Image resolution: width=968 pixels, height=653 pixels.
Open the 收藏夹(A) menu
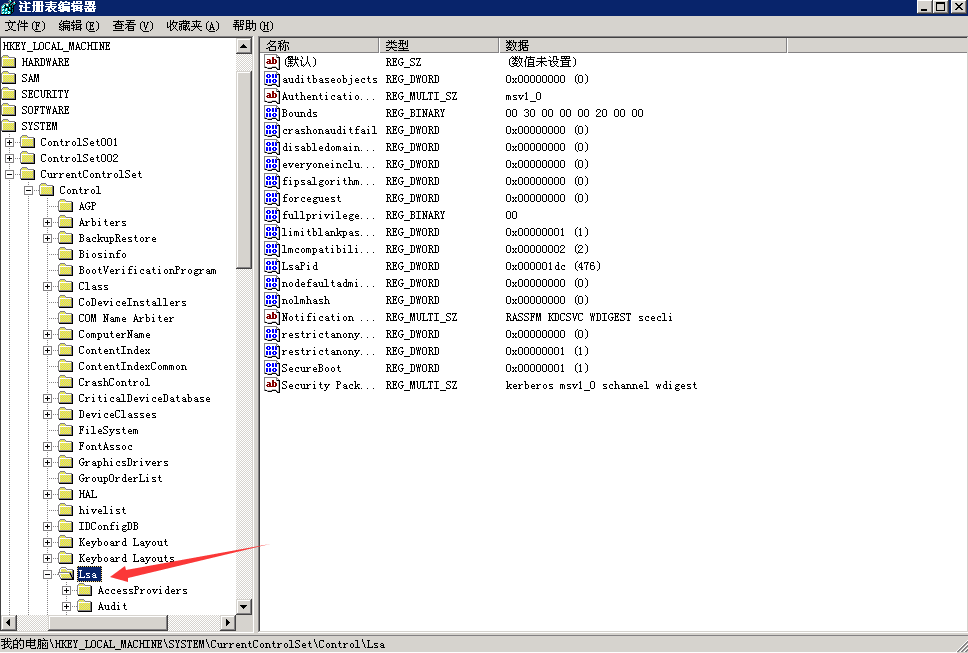tap(193, 26)
